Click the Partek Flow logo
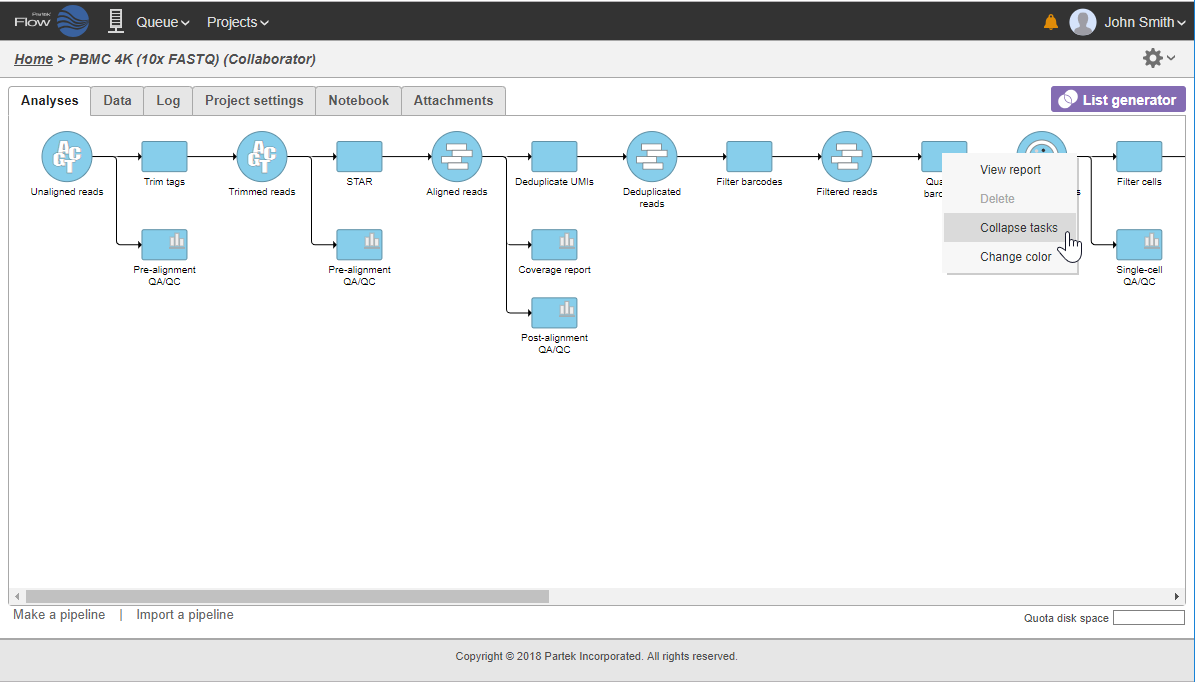The width and height of the screenshot is (1195, 682). [x=51, y=21]
